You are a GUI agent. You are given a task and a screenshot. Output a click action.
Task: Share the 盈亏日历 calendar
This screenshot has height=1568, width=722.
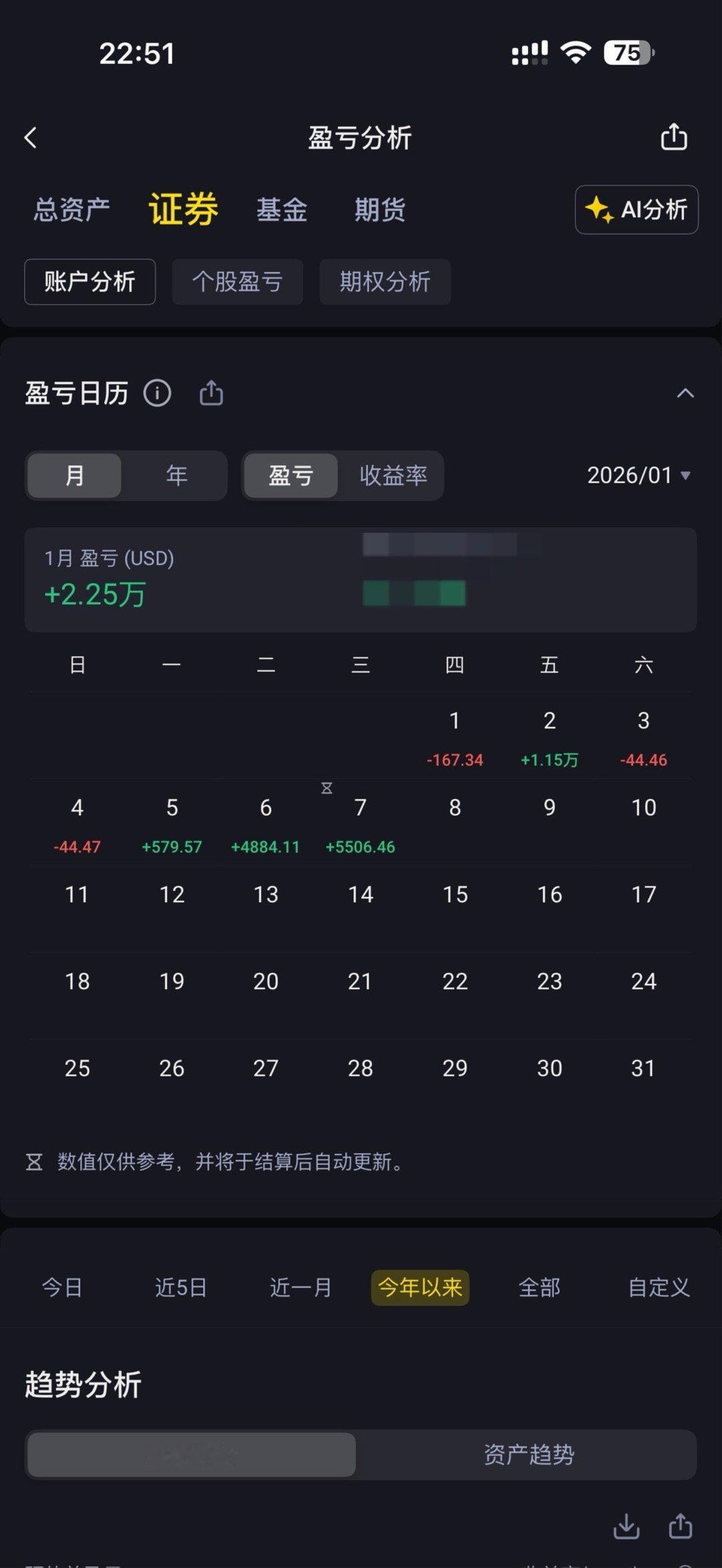click(x=211, y=393)
